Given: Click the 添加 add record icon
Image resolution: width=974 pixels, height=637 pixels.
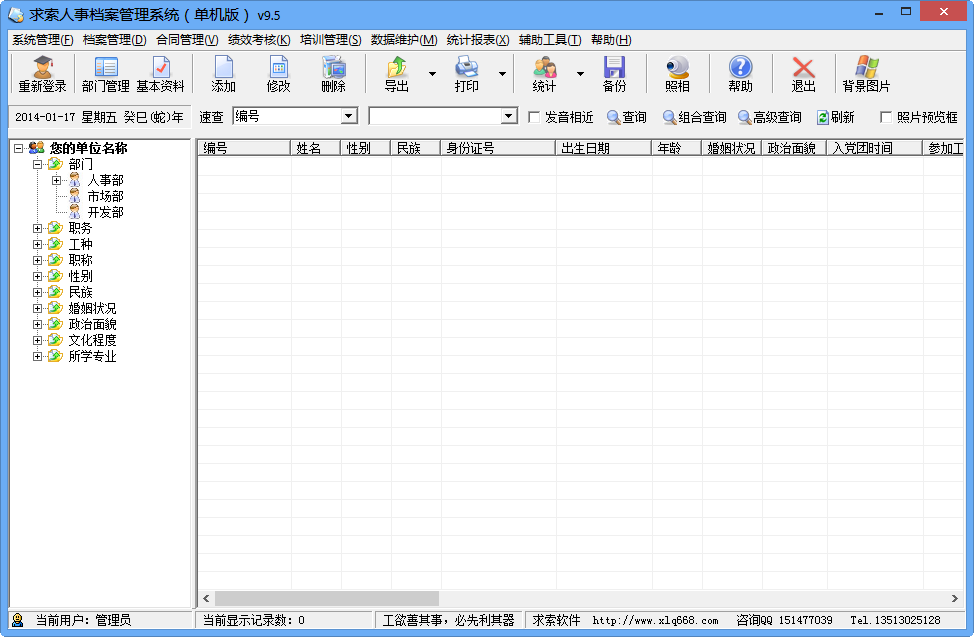Looking at the screenshot, I should 224,74.
